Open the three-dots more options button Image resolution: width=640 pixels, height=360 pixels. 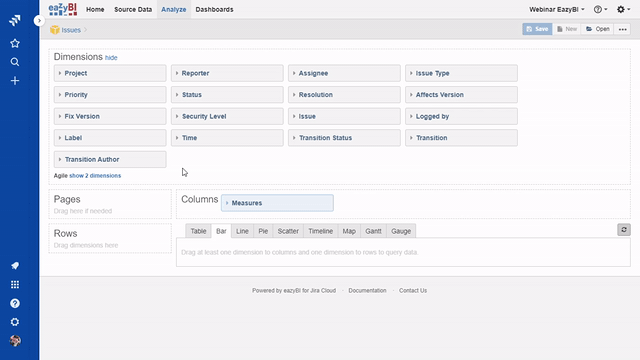[622, 29]
